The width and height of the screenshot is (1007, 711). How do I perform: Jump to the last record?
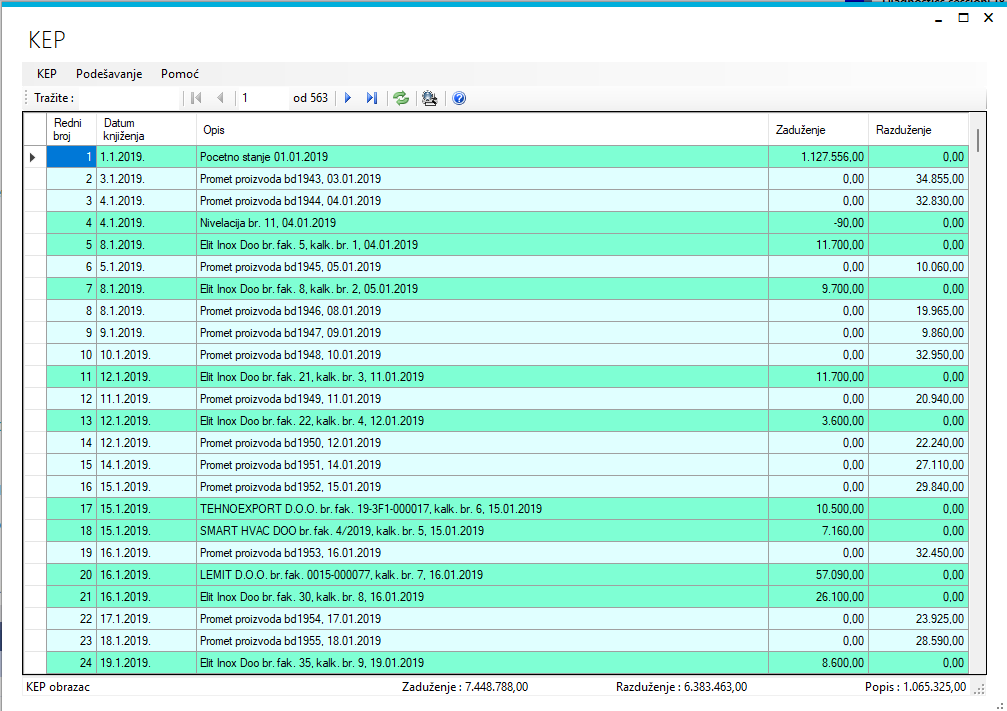pos(372,98)
